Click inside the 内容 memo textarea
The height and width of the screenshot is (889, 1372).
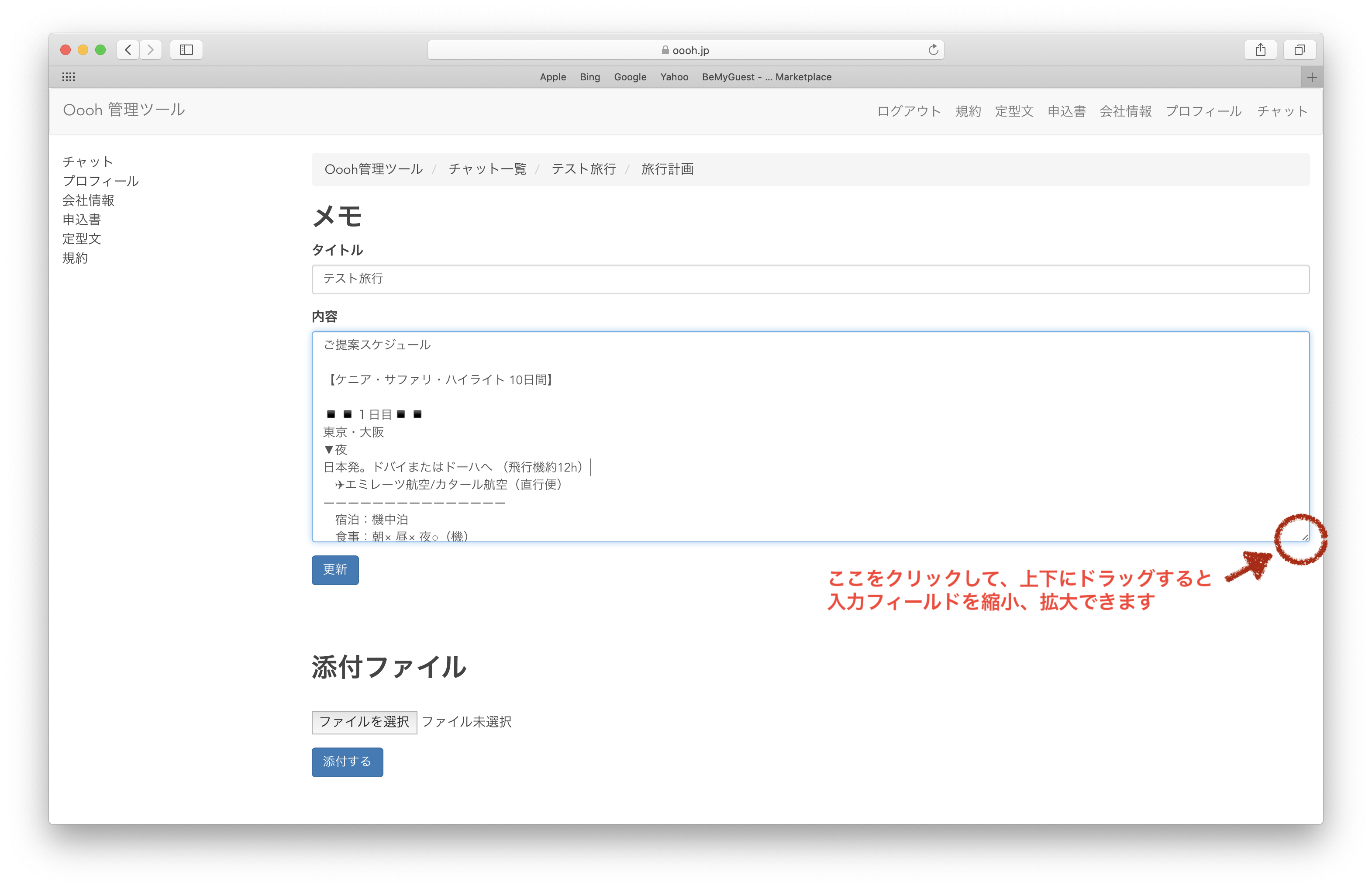(810, 437)
